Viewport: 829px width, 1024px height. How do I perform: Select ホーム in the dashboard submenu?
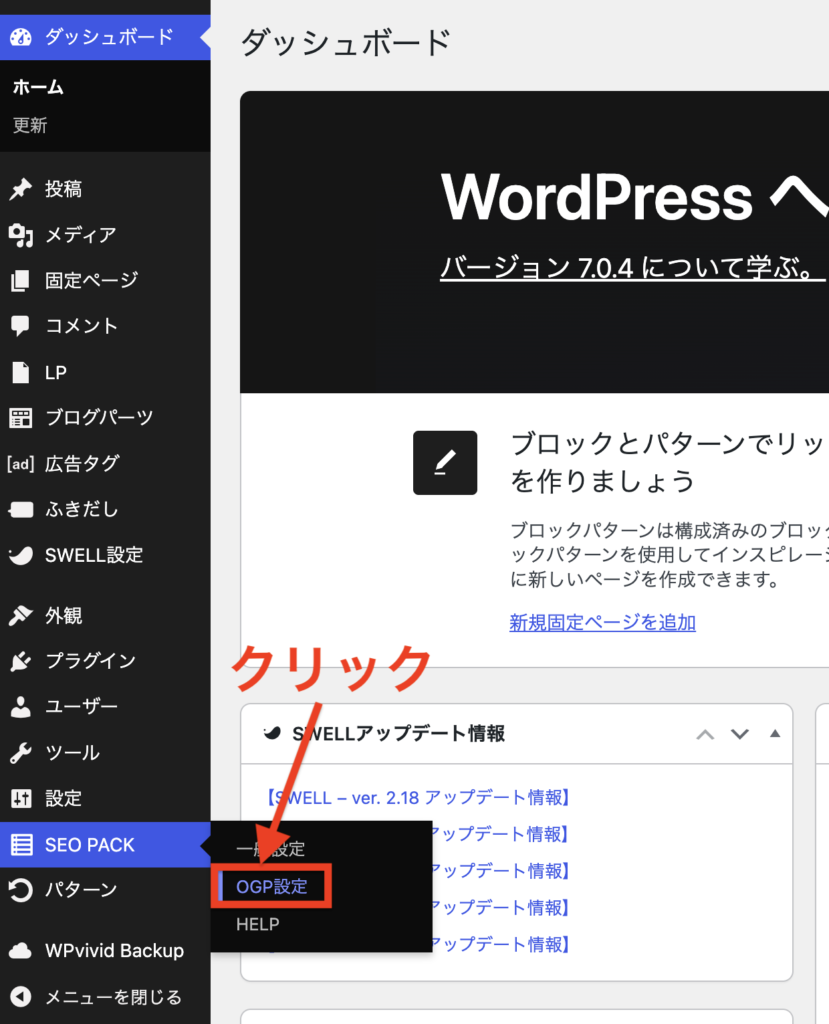[38, 88]
